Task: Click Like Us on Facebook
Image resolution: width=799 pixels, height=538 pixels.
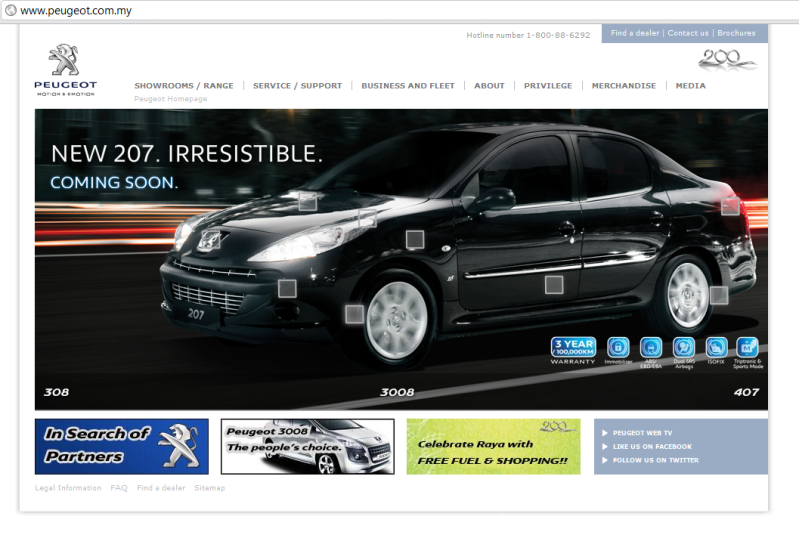Action: coord(652,446)
